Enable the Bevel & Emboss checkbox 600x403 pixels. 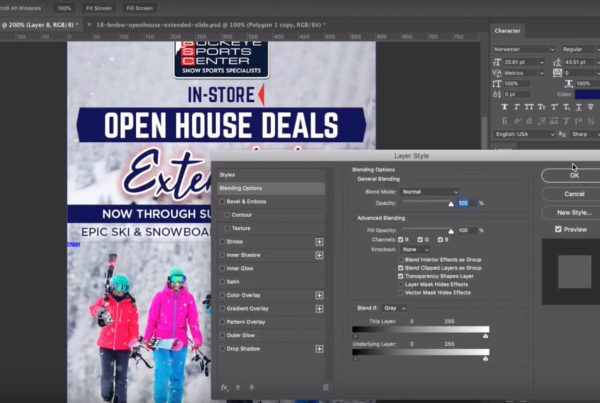[x=223, y=201]
